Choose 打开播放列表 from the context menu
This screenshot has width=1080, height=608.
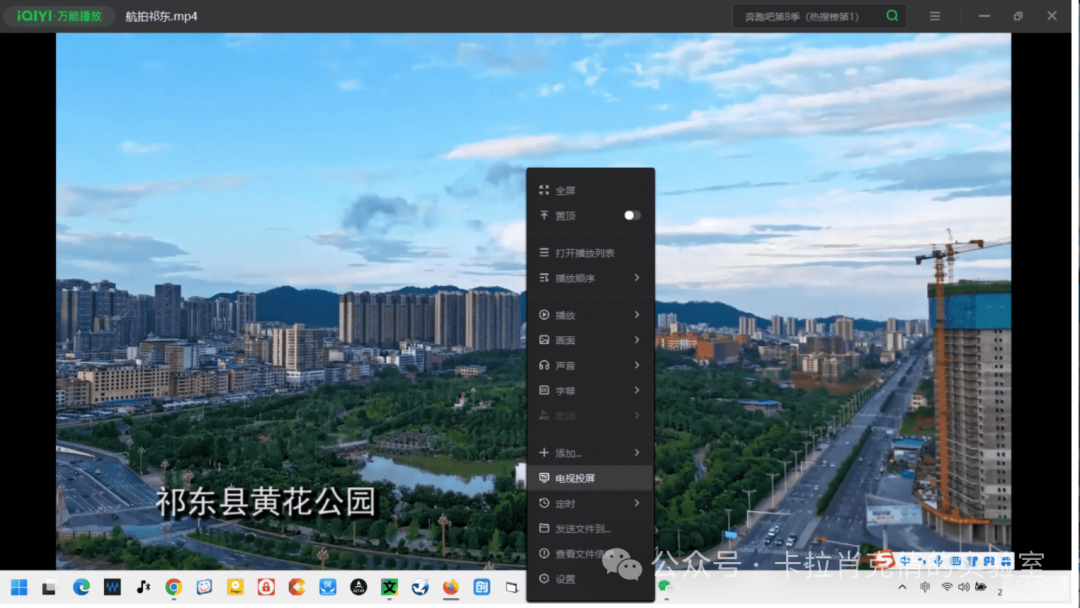pyautogui.click(x=585, y=253)
